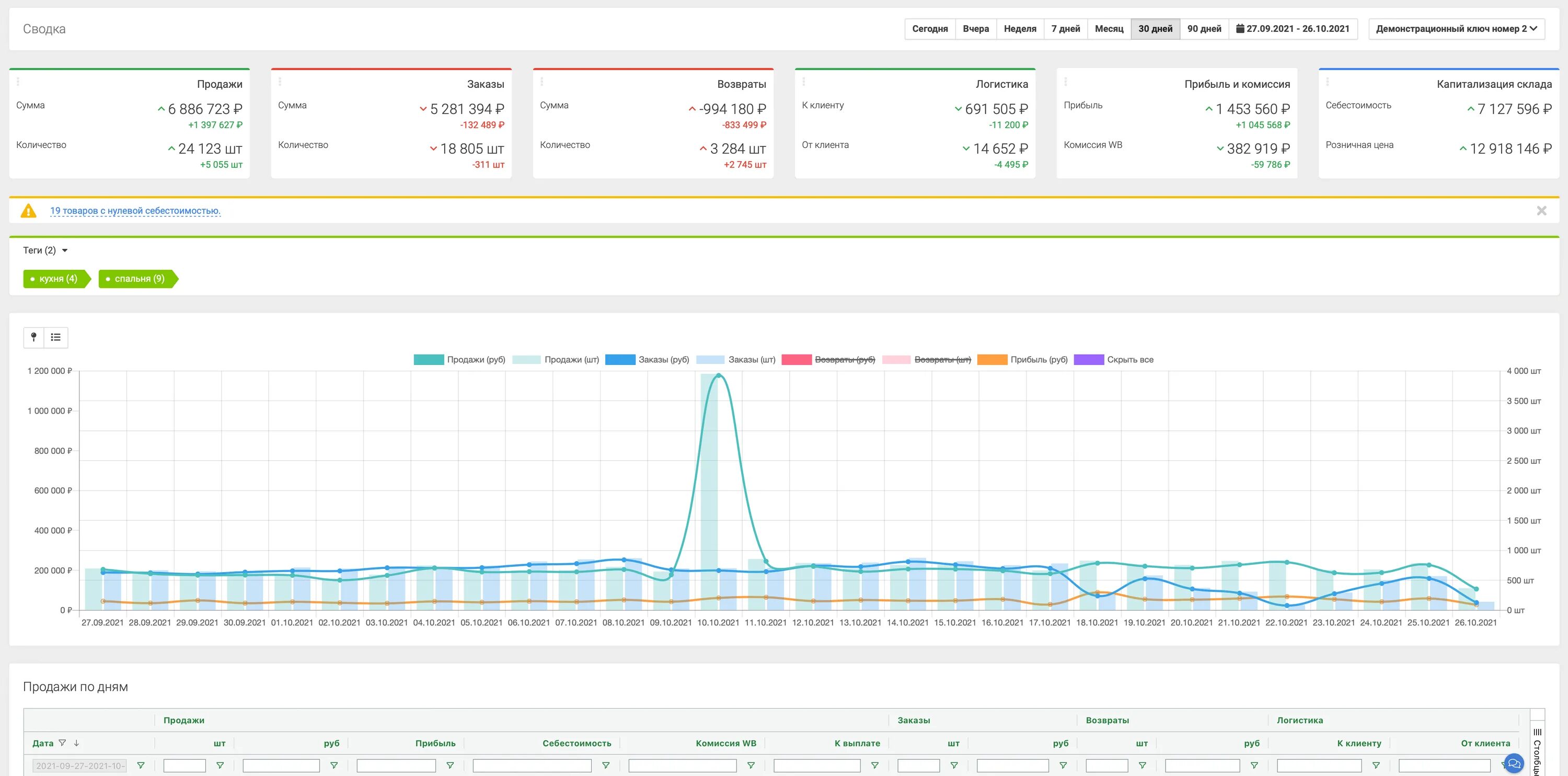The height and width of the screenshot is (776, 1568).
Task: Show the hidden Возвраты (руб) series
Action: click(828, 360)
